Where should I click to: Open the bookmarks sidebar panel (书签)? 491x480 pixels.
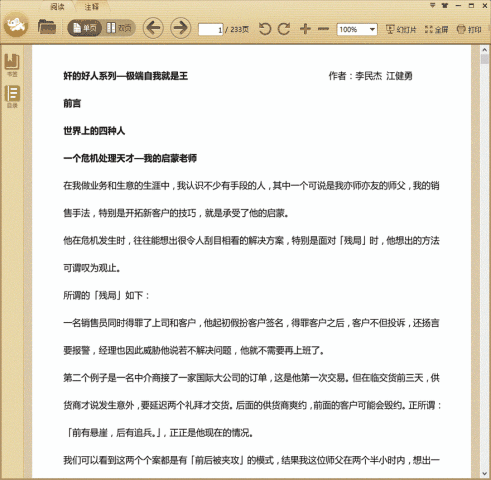pyautogui.click(x=12, y=65)
